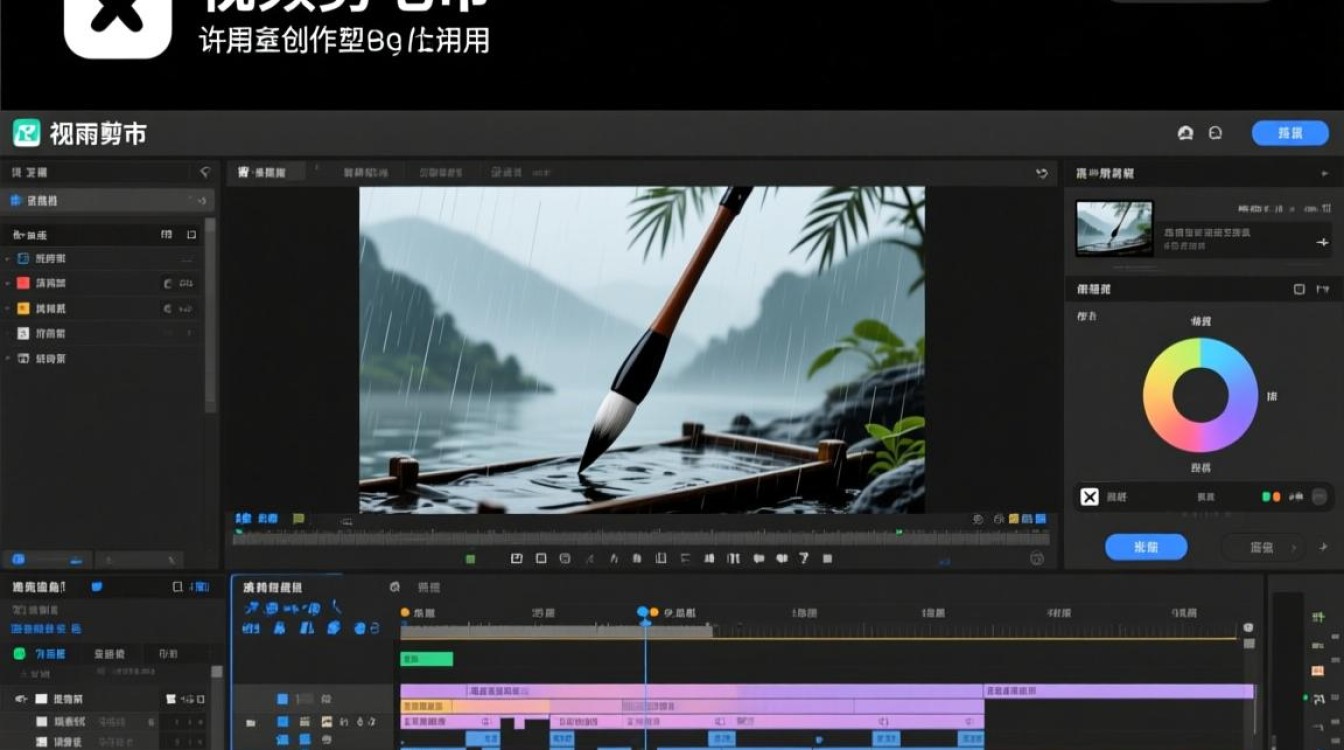
Task: Toggle the checkbox on the third track row
Action: tap(41, 742)
